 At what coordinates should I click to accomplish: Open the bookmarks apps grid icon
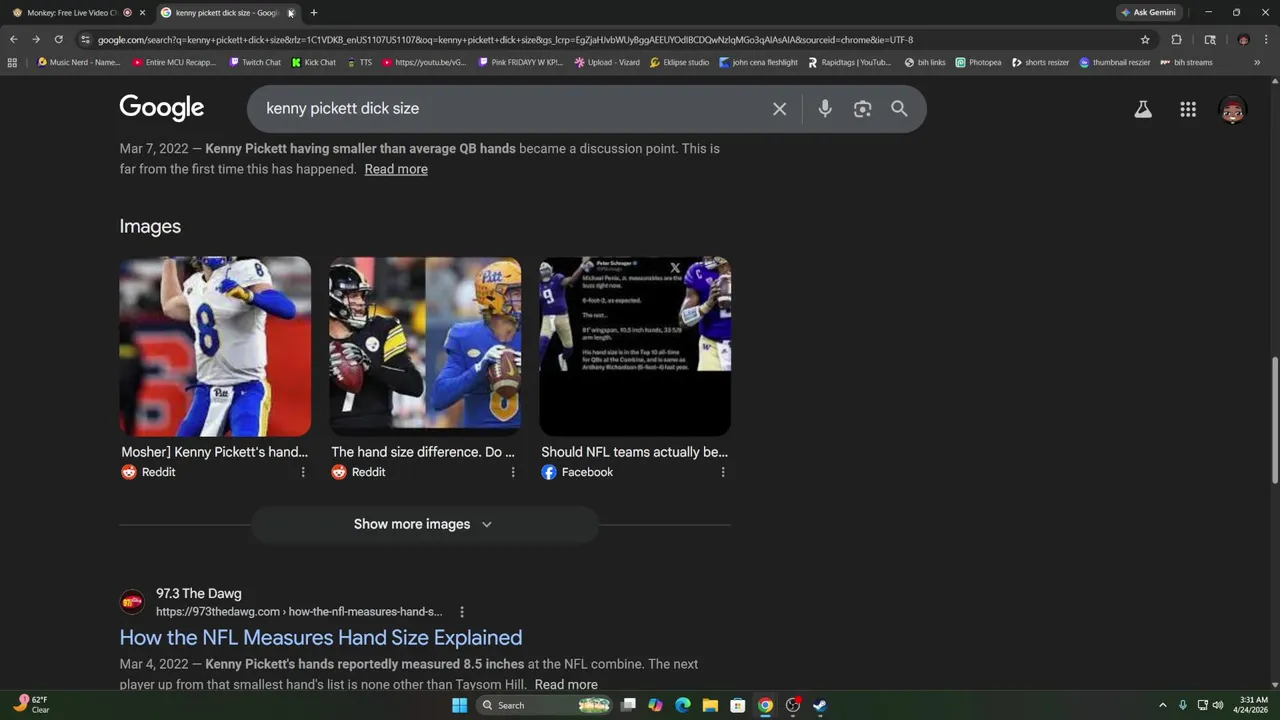pos(12,62)
